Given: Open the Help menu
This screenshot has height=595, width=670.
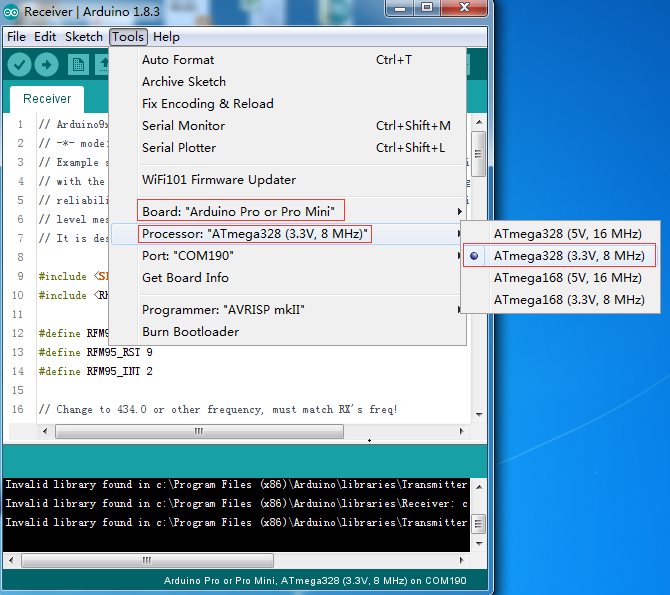Looking at the screenshot, I should click(166, 37).
